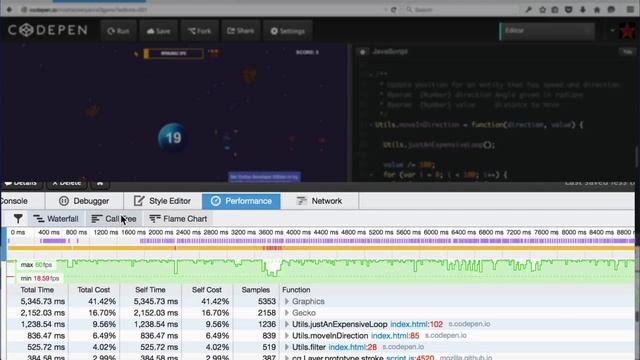Click the bookmark star icon
This screenshot has width=640, height=360.
(542, 10)
